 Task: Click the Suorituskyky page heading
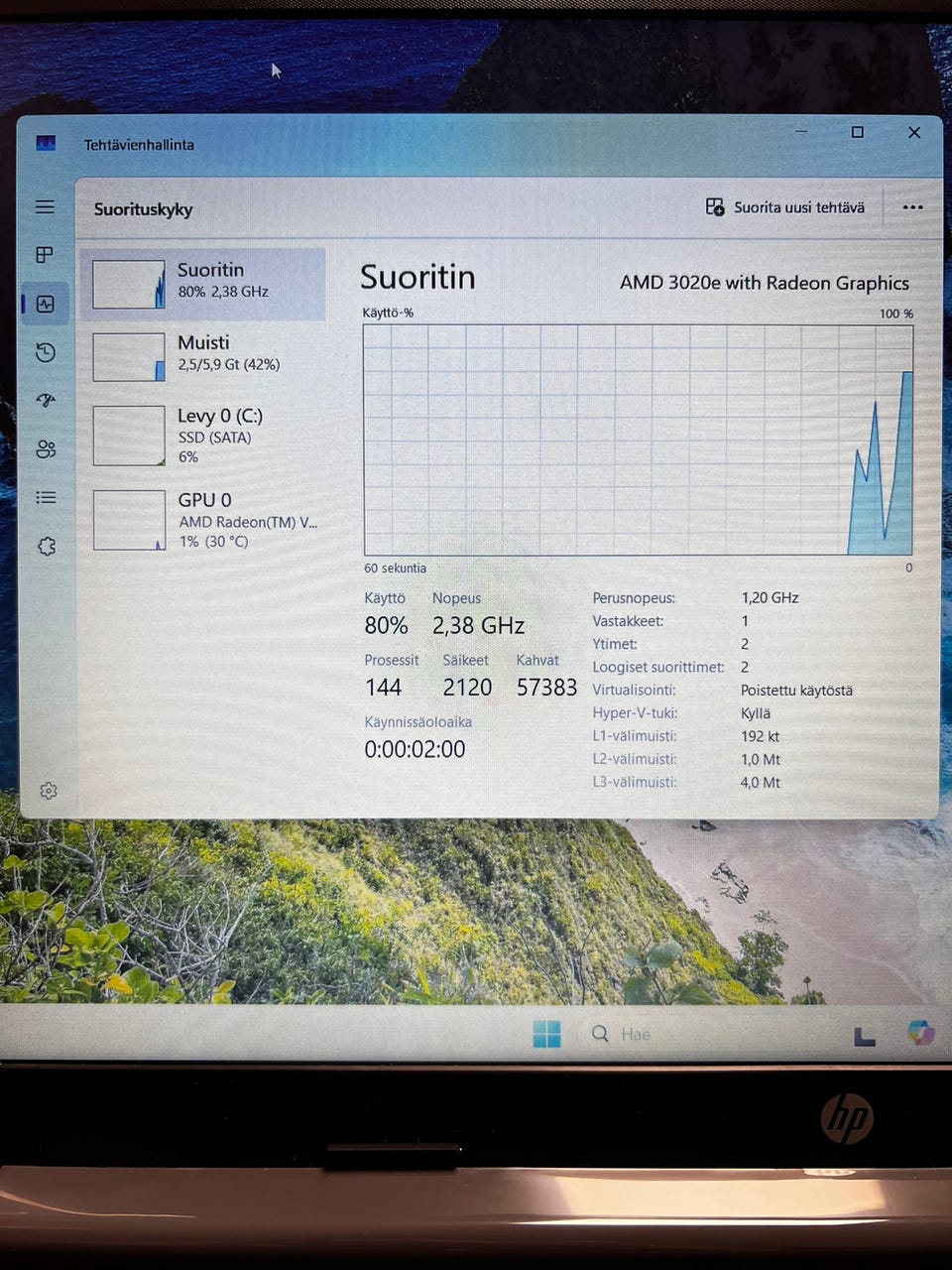(143, 209)
